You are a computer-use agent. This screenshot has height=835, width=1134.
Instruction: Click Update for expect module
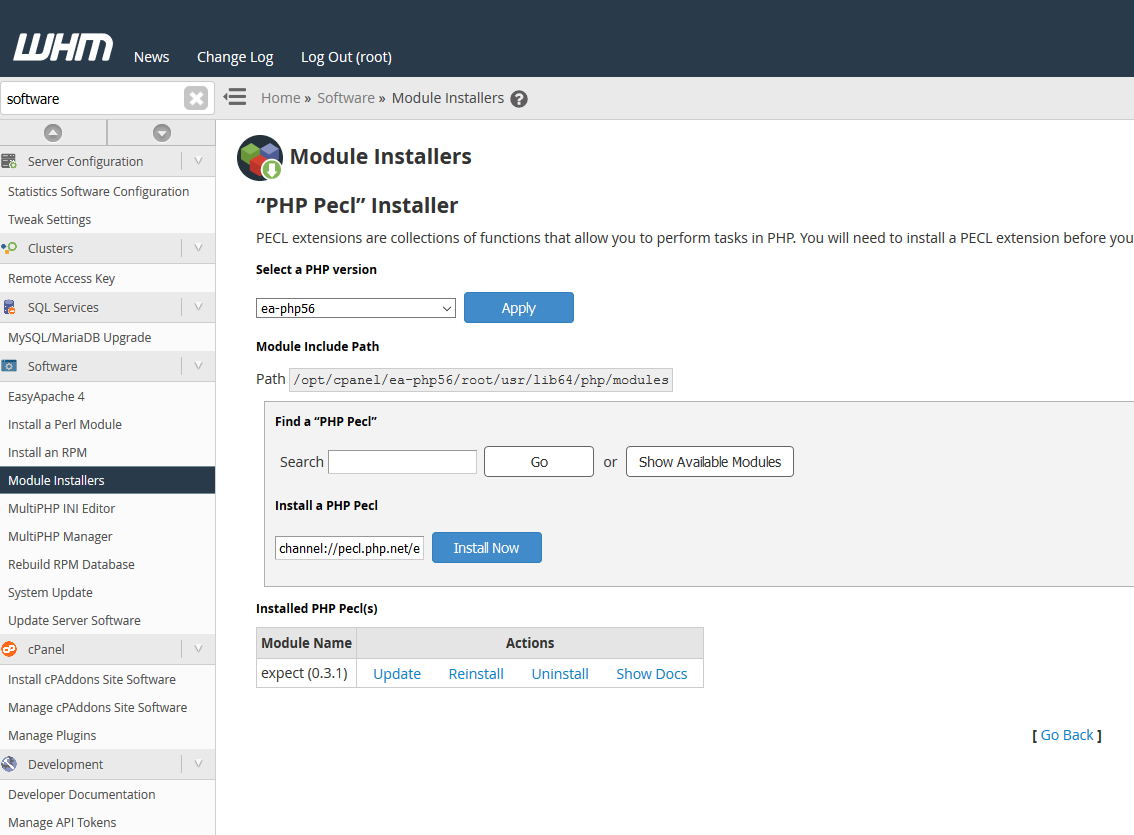click(397, 674)
